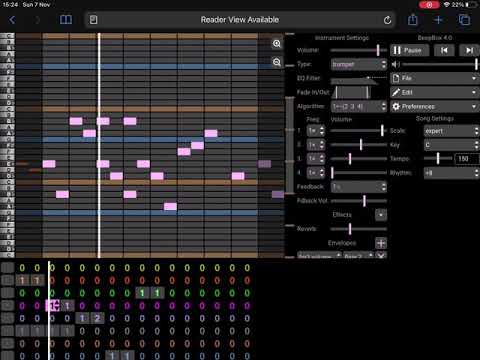This screenshot has height=360, width=480.
Task: Select the pattern 2 cell in blue row
Action: (97, 318)
